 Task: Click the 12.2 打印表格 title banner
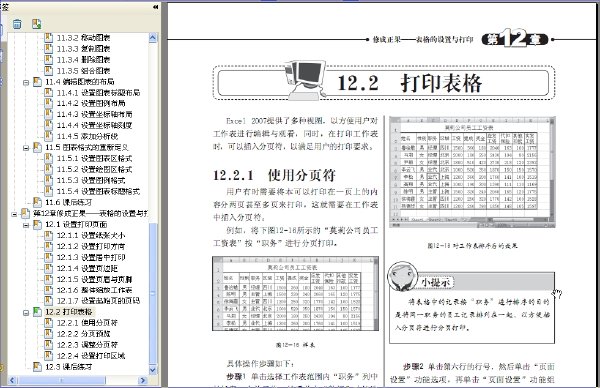384,83
